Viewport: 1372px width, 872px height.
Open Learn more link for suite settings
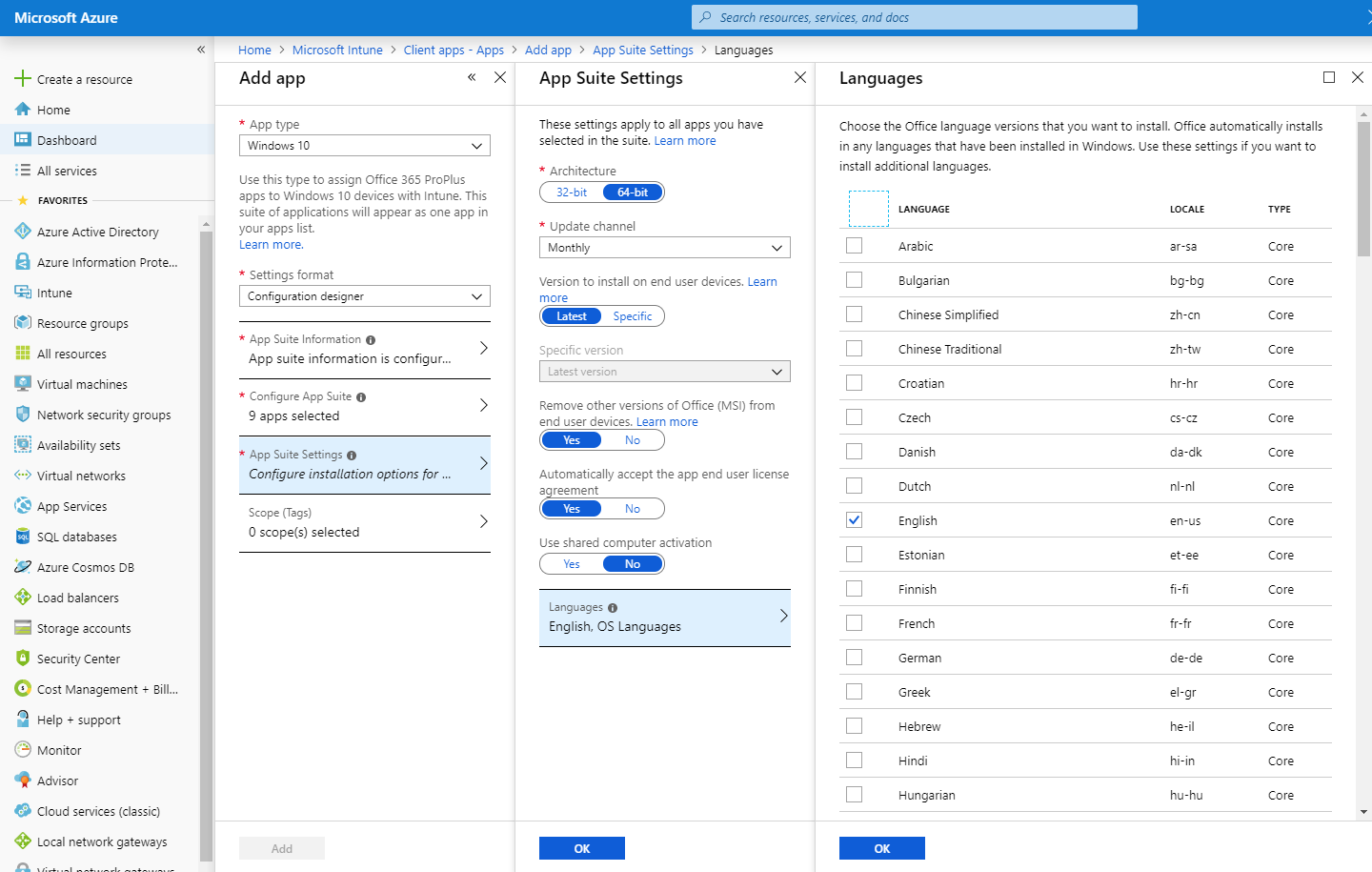click(685, 141)
